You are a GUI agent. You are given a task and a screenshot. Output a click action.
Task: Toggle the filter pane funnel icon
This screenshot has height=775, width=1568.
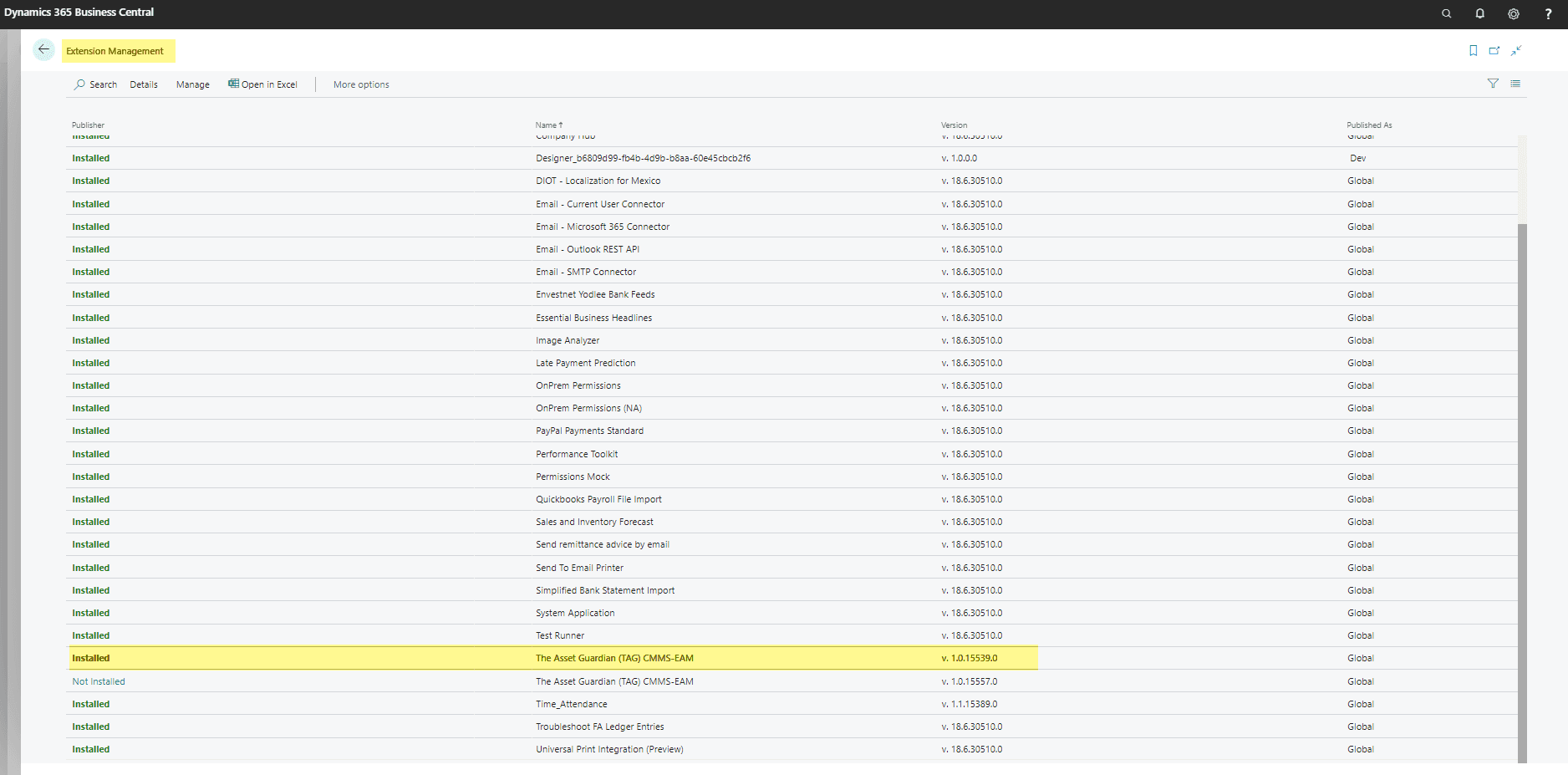(x=1493, y=84)
